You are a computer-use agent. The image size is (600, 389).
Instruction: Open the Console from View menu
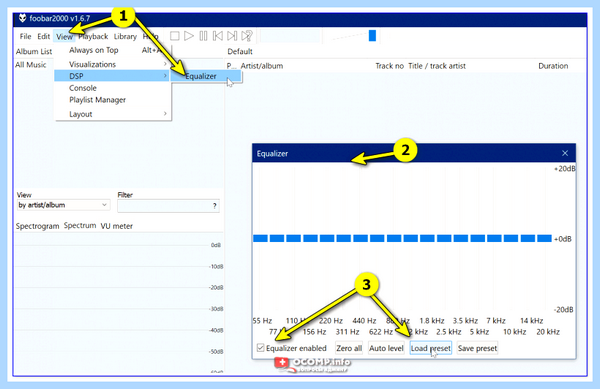[x=113, y=88]
